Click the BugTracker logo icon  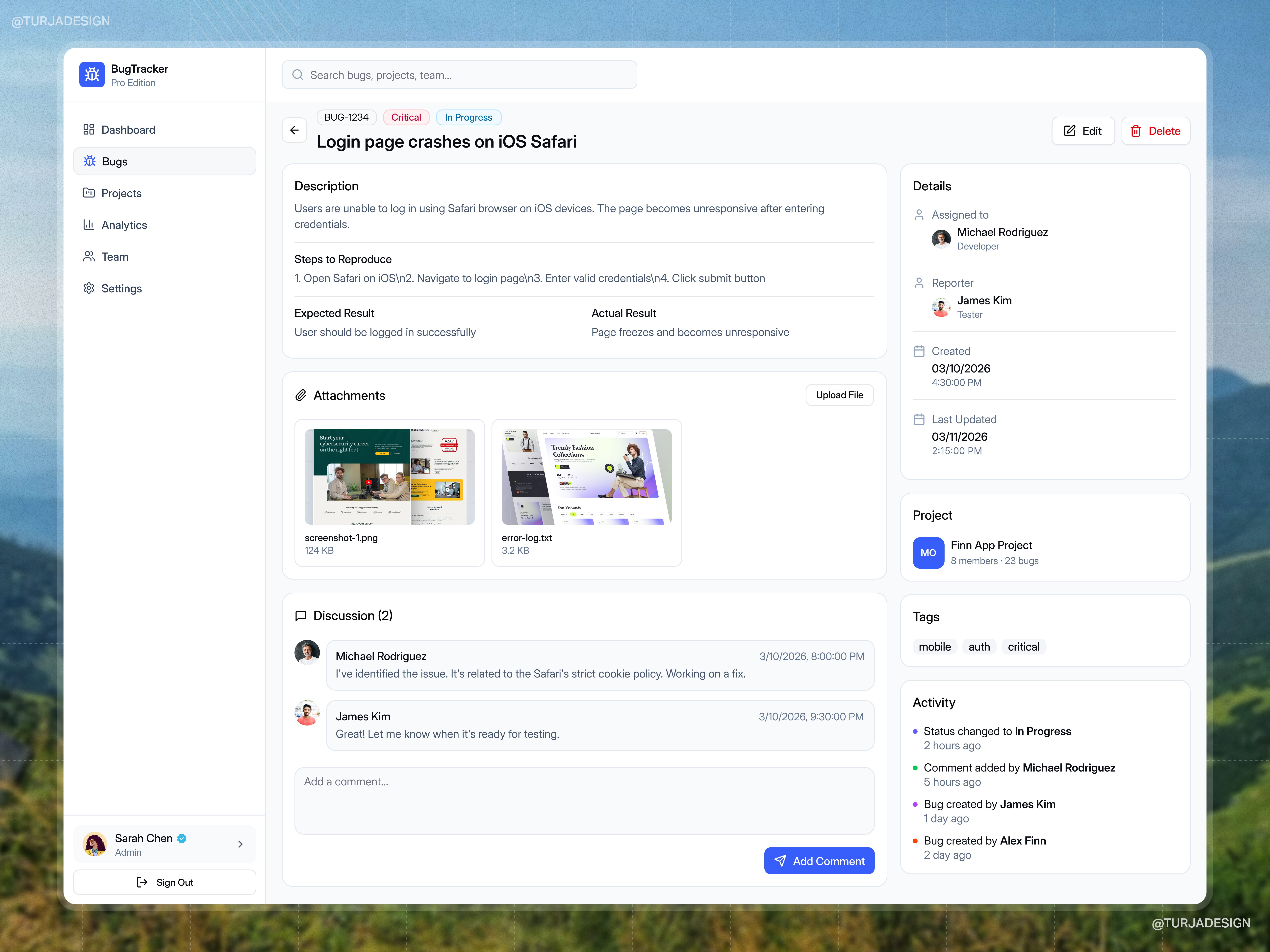coord(92,75)
